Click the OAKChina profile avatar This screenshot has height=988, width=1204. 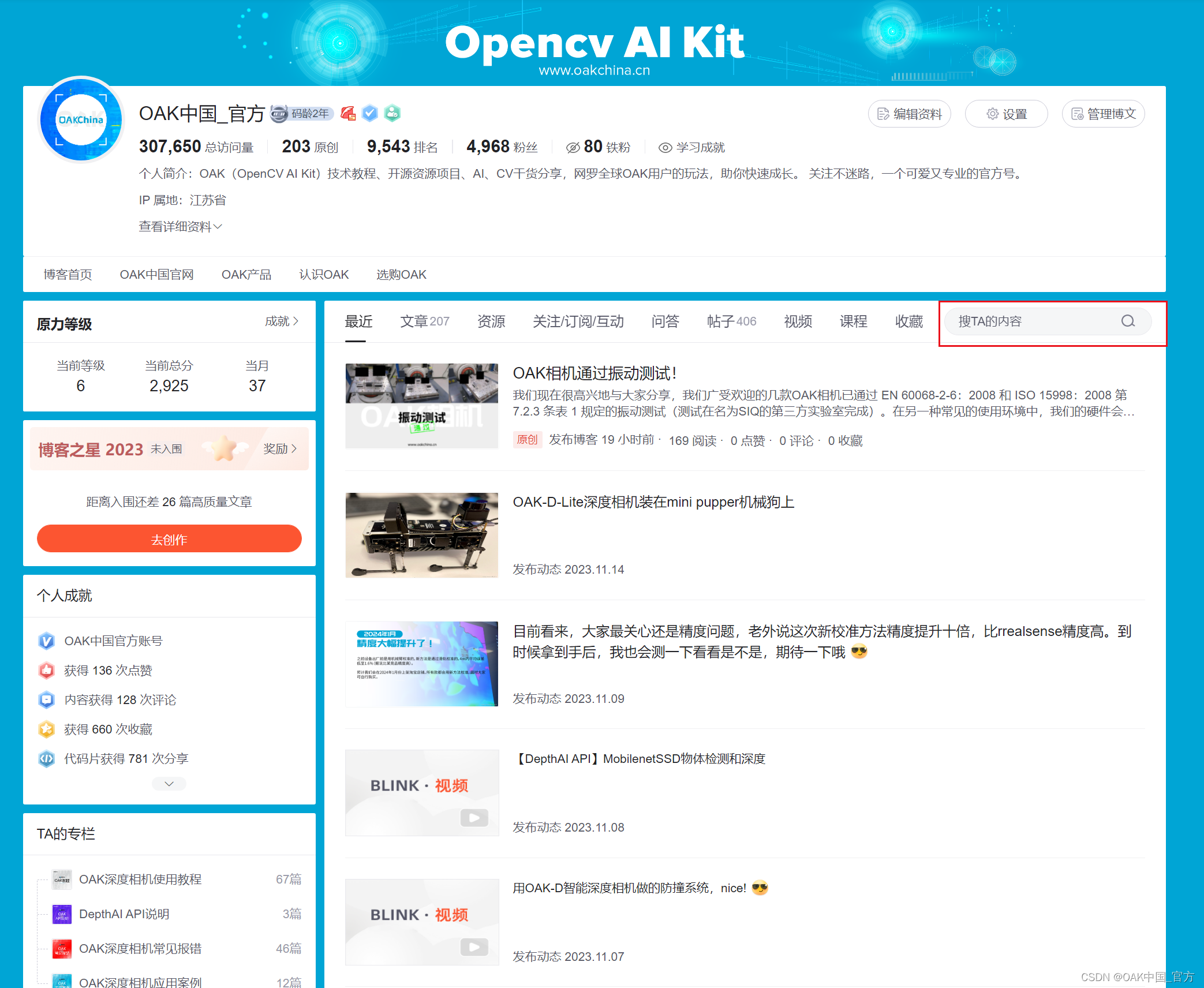click(81, 120)
